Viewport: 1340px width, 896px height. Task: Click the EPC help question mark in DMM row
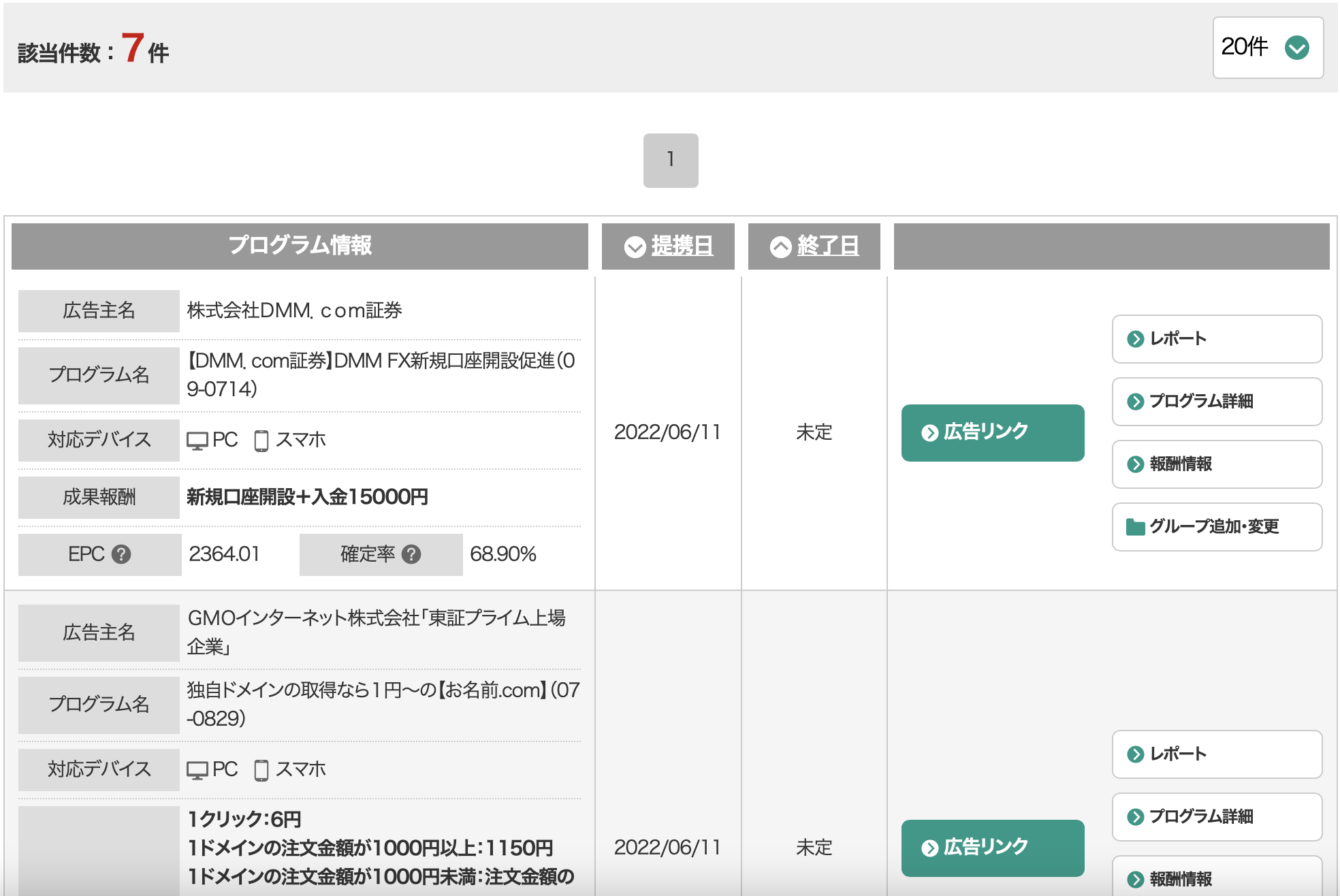pos(121,554)
